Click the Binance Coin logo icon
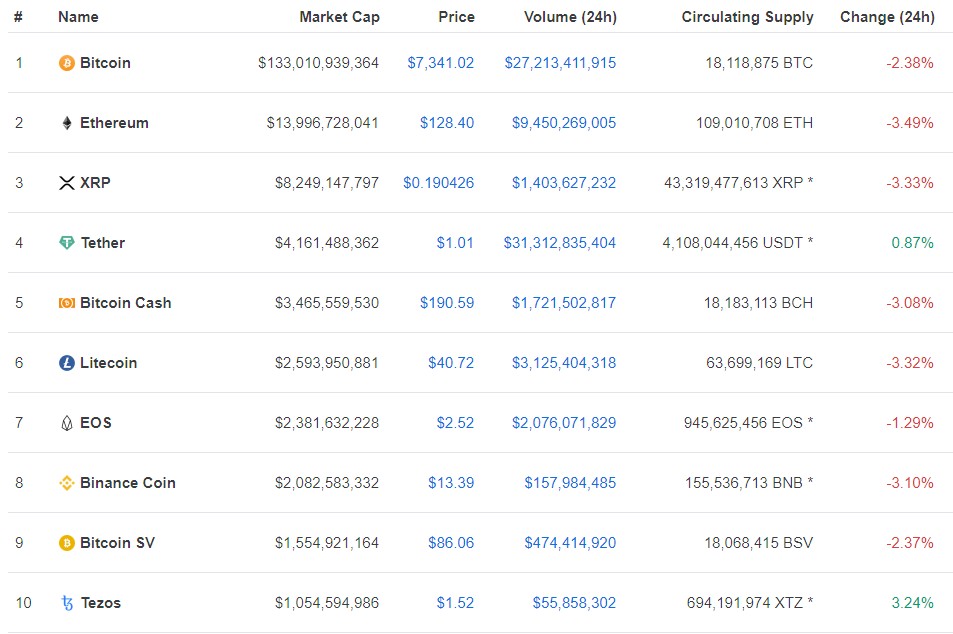 coord(67,483)
